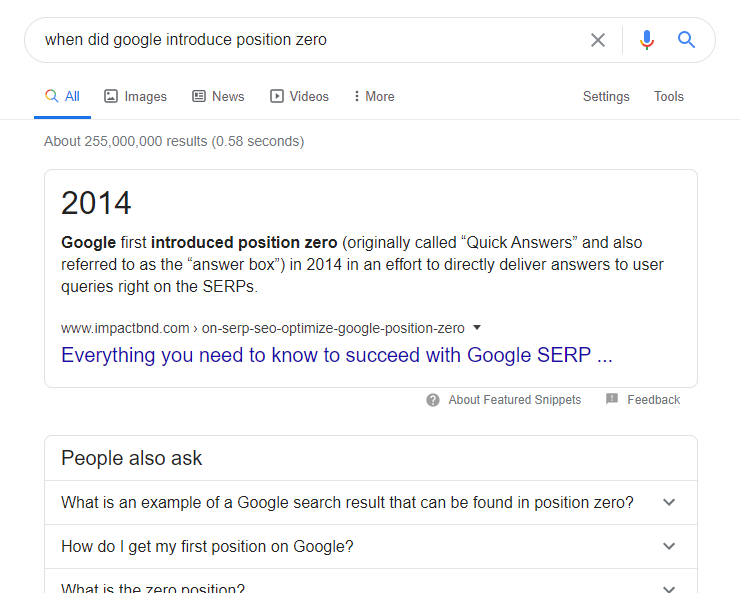Image resolution: width=740 pixels, height=593 pixels.
Task: Open the More search categories menu
Action: [374, 96]
